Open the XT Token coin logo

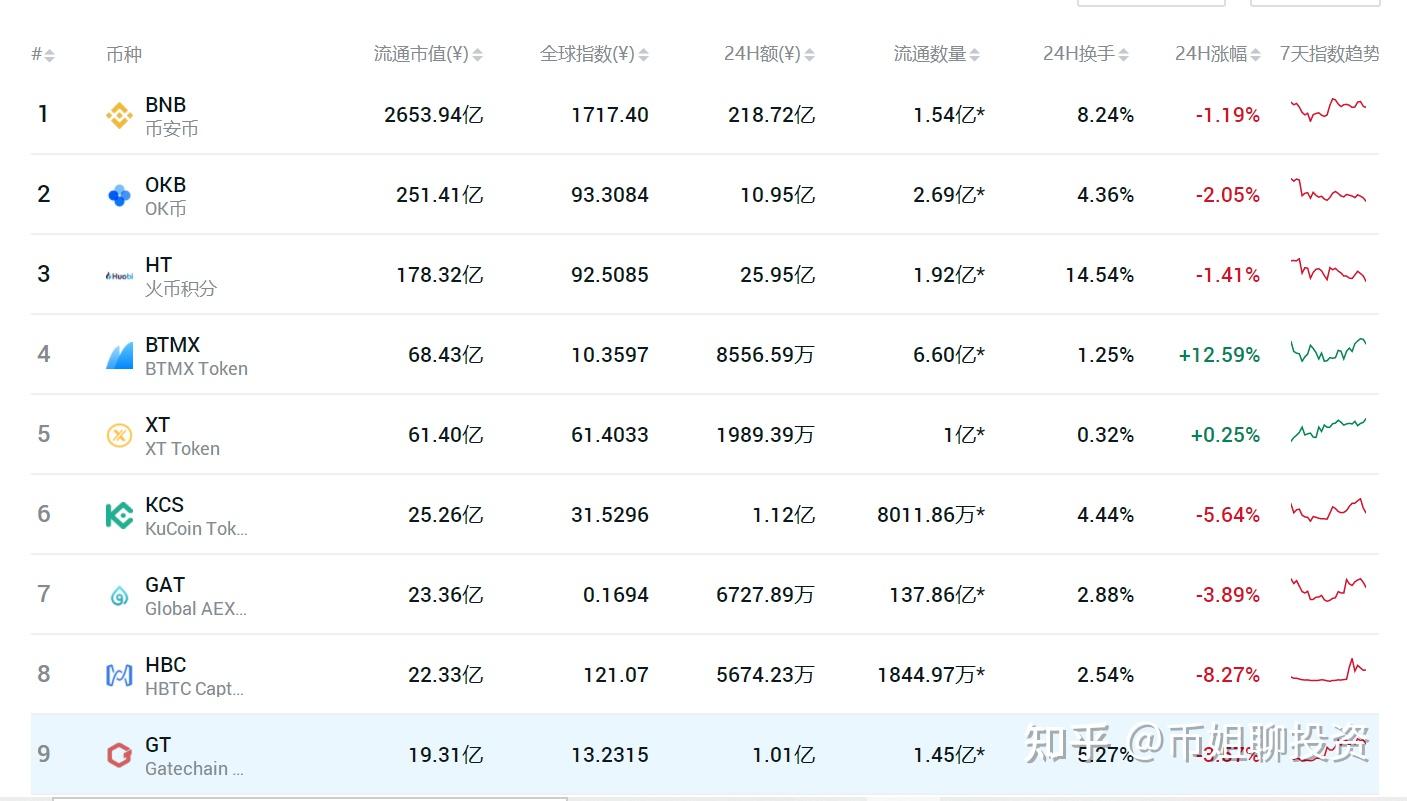pyautogui.click(x=119, y=436)
